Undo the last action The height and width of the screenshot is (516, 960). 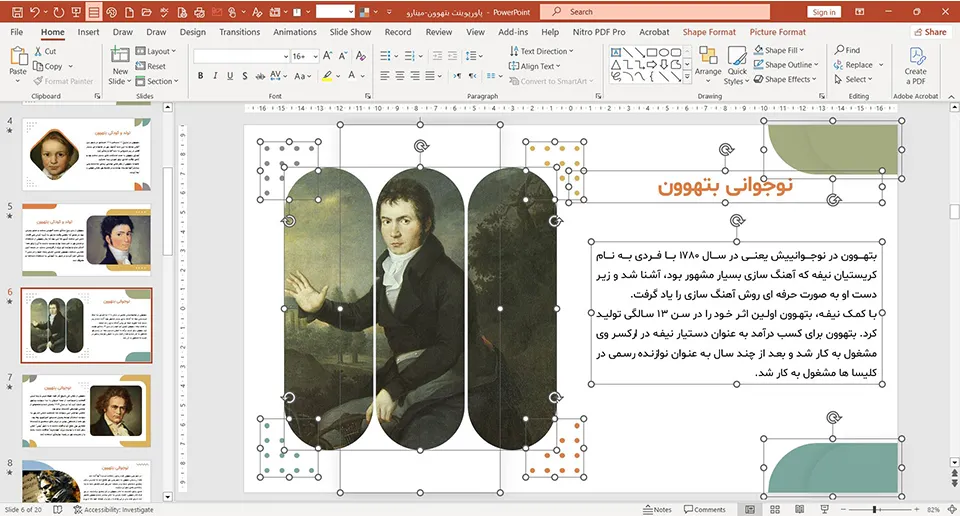[34, 12]
